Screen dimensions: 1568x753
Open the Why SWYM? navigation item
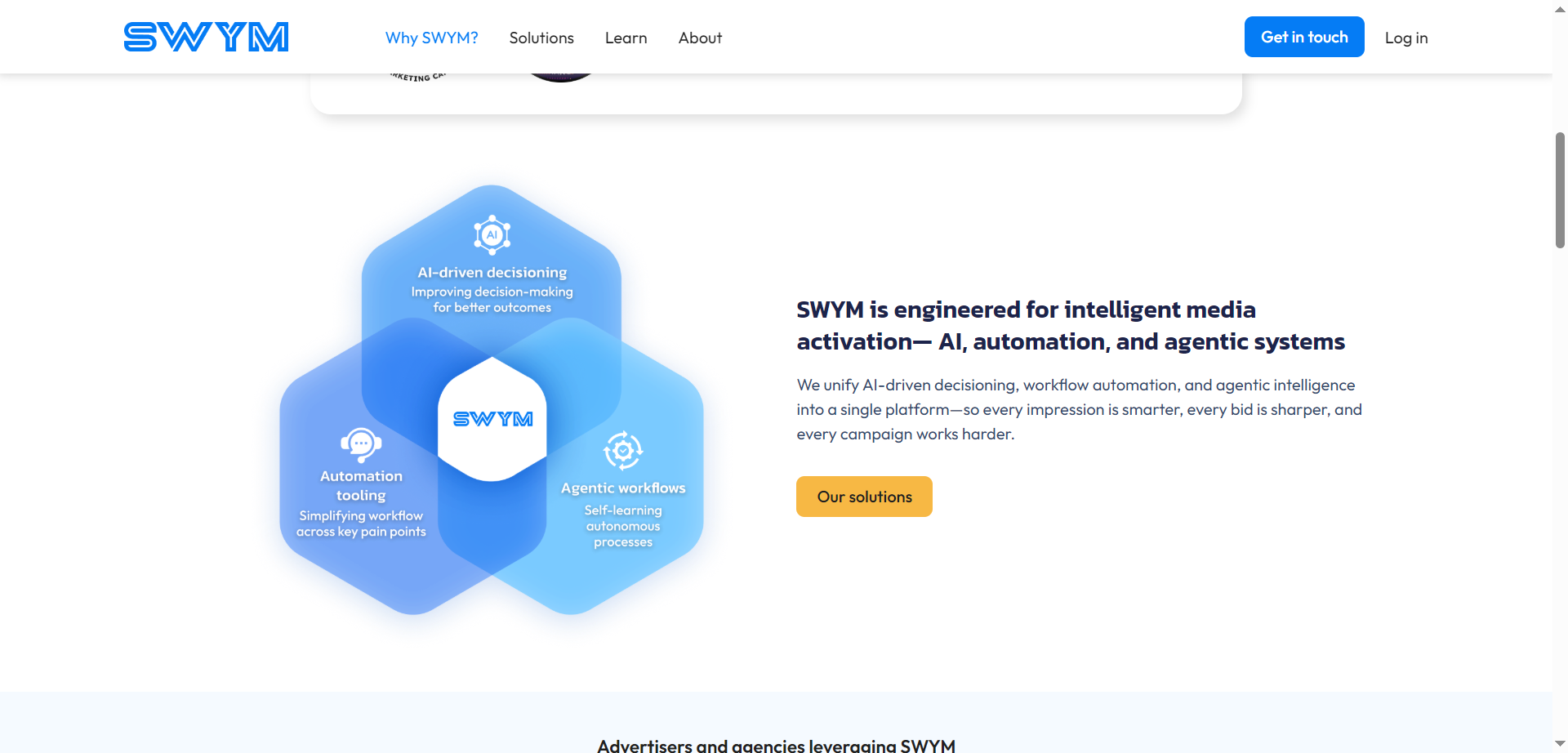[x=431, y=38]
